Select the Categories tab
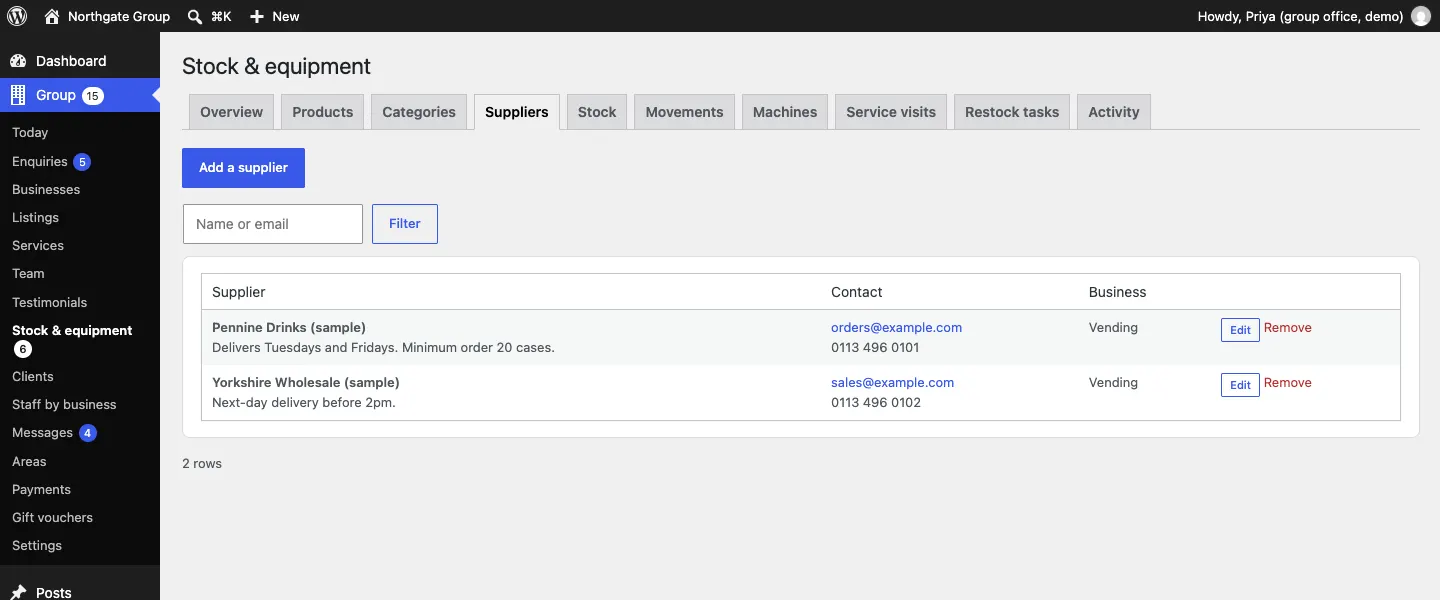This screenshot has width=1440, height=600. pyautogui.click(x=419, y=112)
